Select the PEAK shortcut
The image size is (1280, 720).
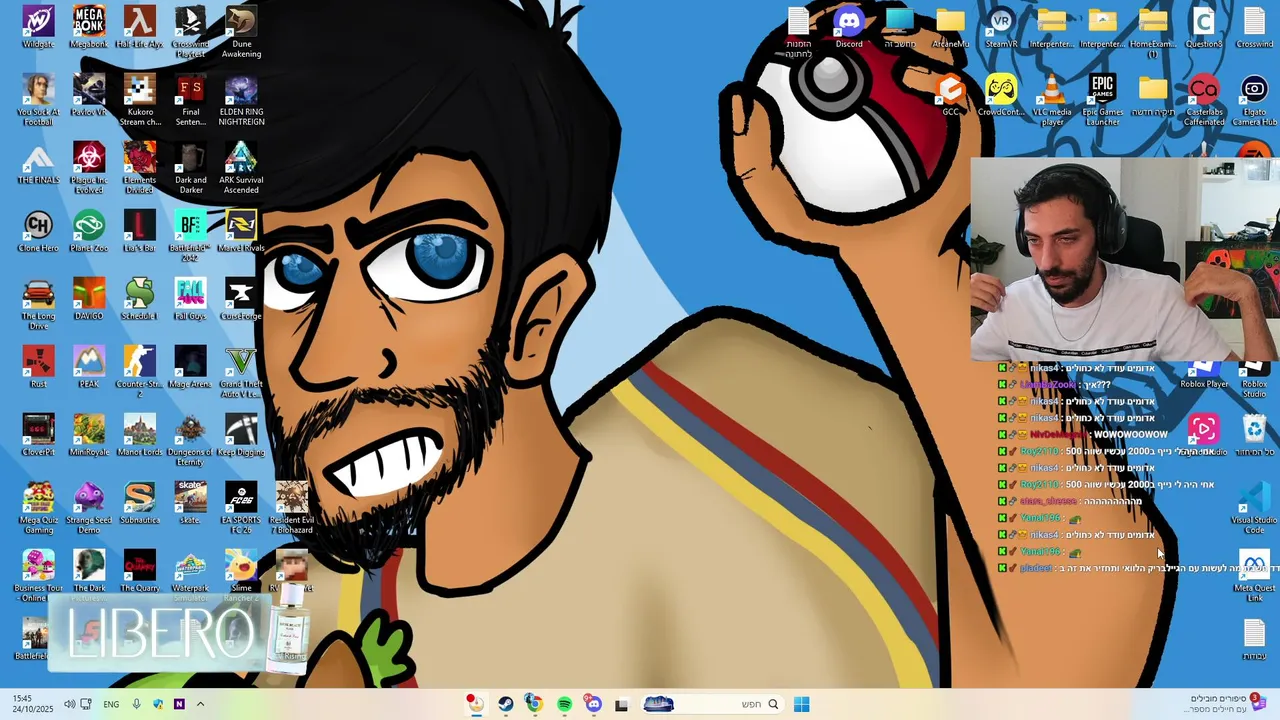pyautogui.click(x=89, y=367)
